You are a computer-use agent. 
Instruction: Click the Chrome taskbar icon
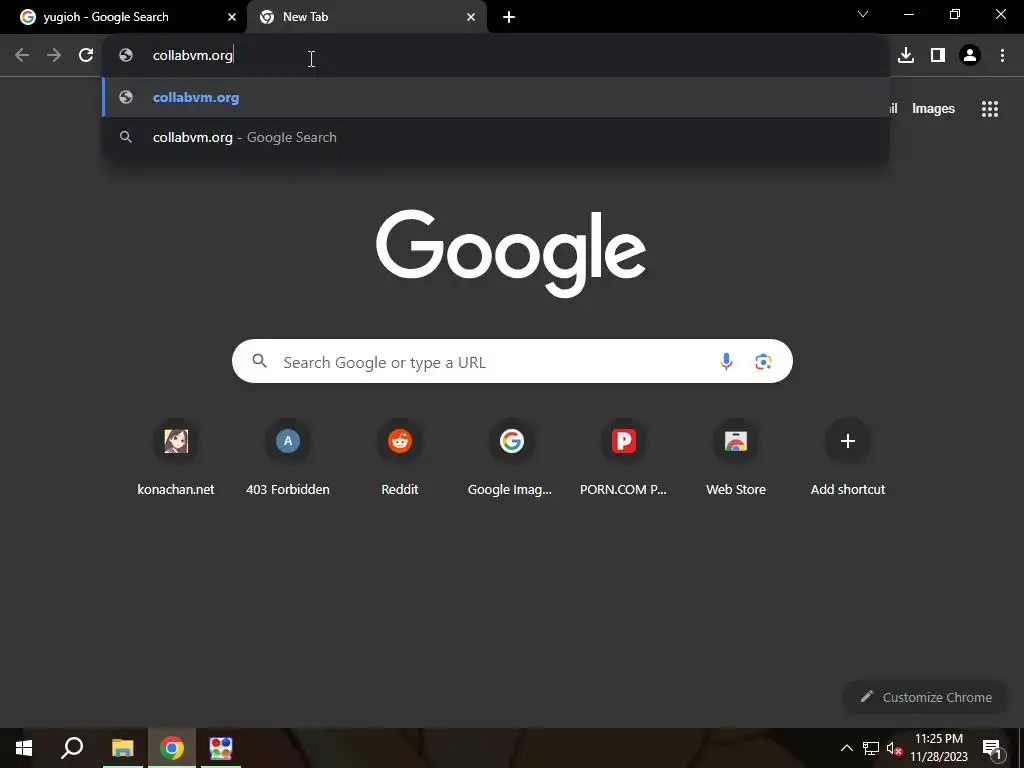(172, 748)
